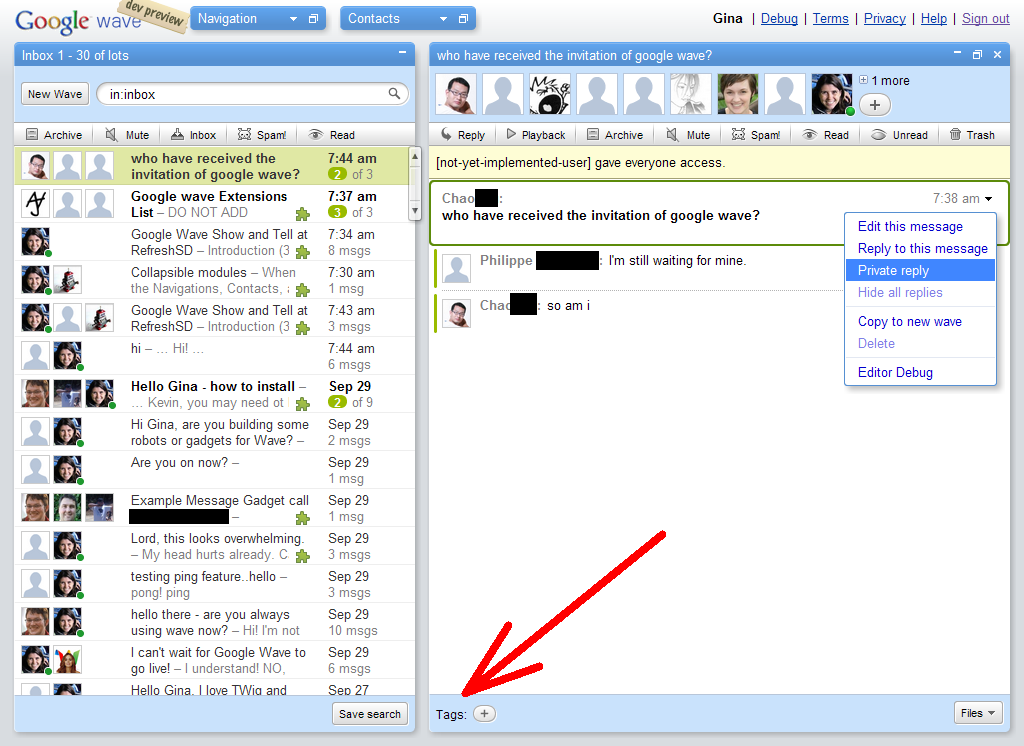Select 'Private reply' from the context menu

coord(893,270)
